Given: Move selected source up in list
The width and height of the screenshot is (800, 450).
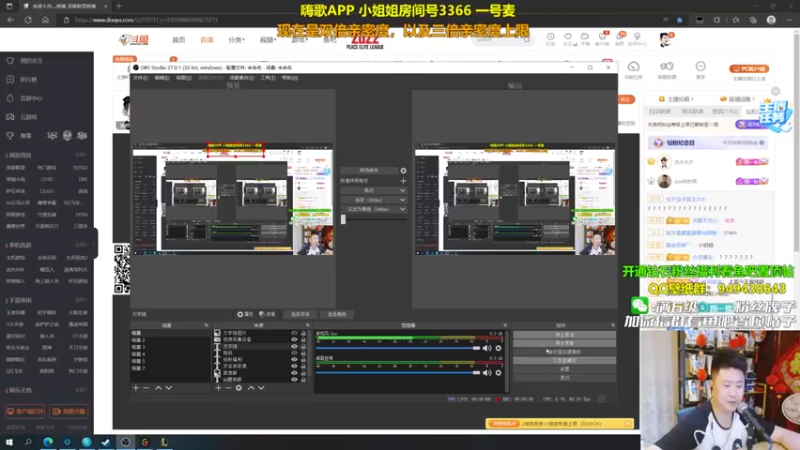Looking at the screenshot, I should tap(251, 388).
